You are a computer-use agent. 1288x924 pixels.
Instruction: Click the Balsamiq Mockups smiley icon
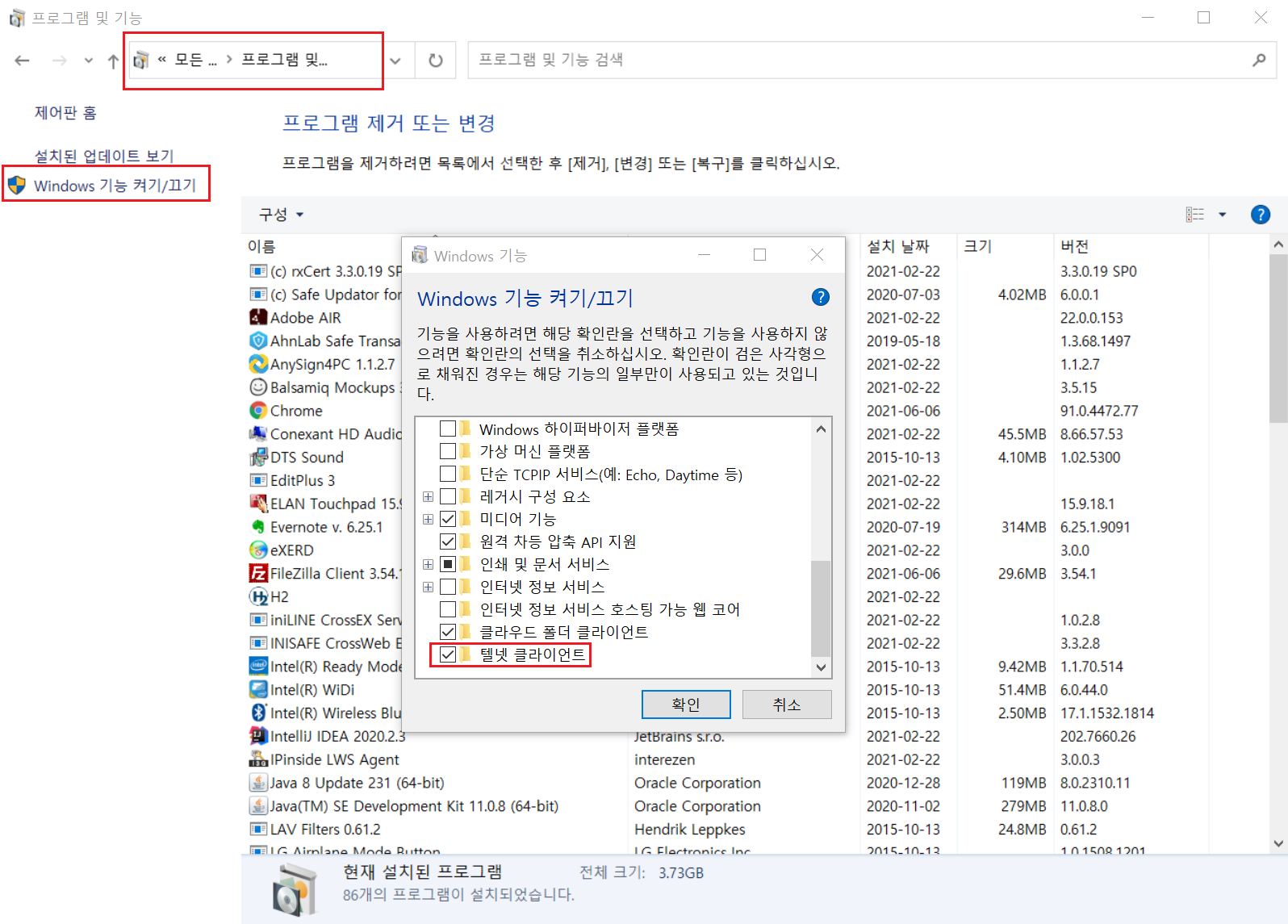258,387
